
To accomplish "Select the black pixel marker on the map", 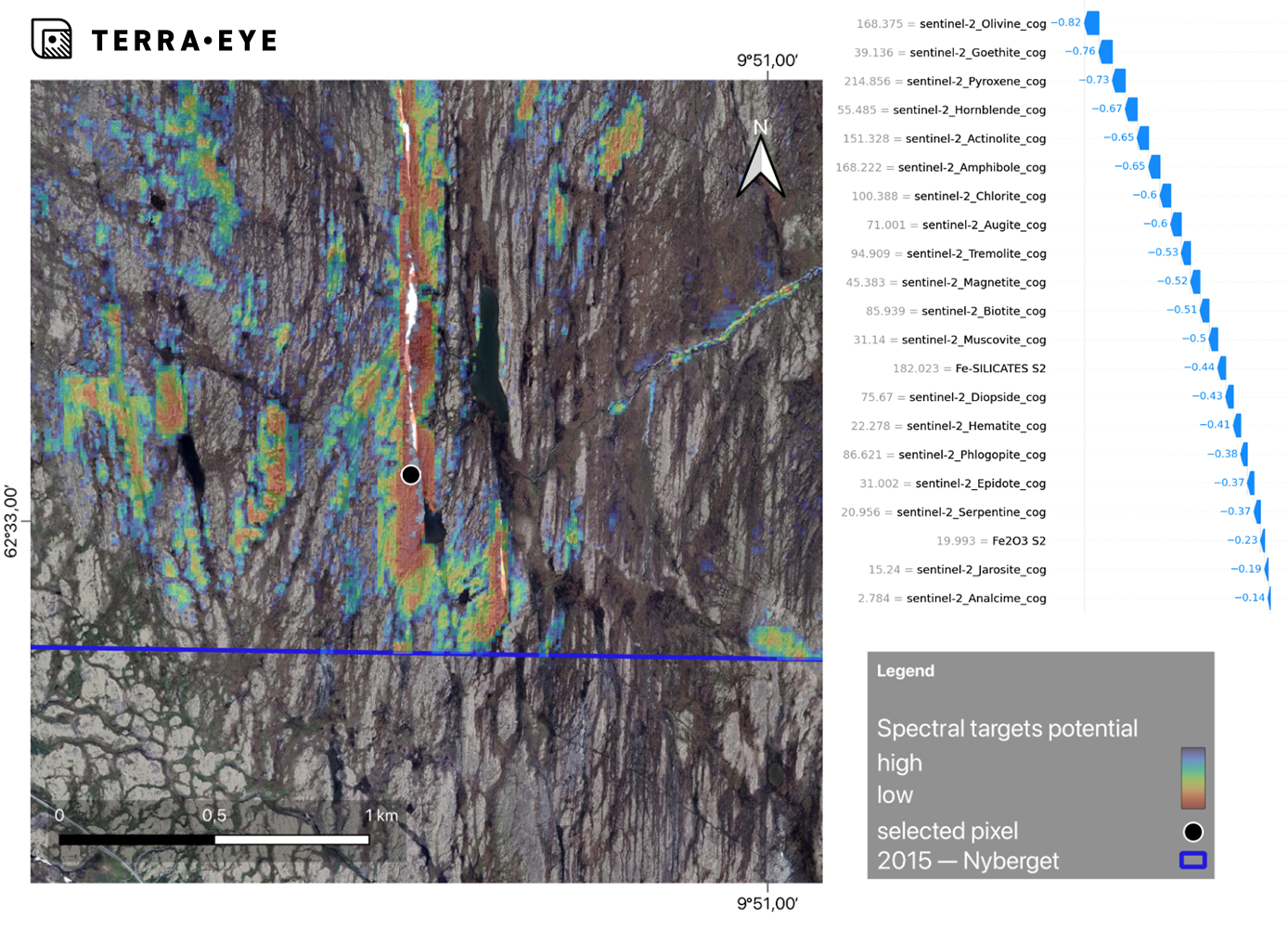I will click(x=410, y=475).
